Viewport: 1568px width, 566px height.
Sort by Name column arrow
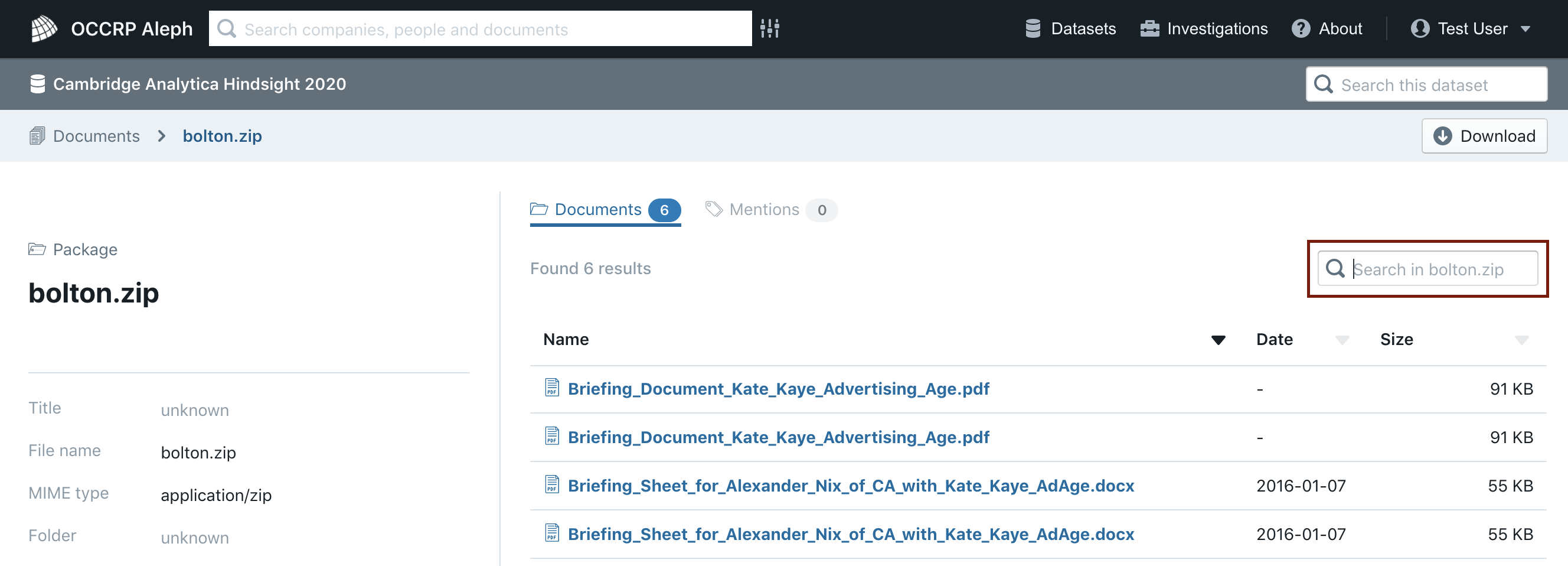click(1218, 340)
